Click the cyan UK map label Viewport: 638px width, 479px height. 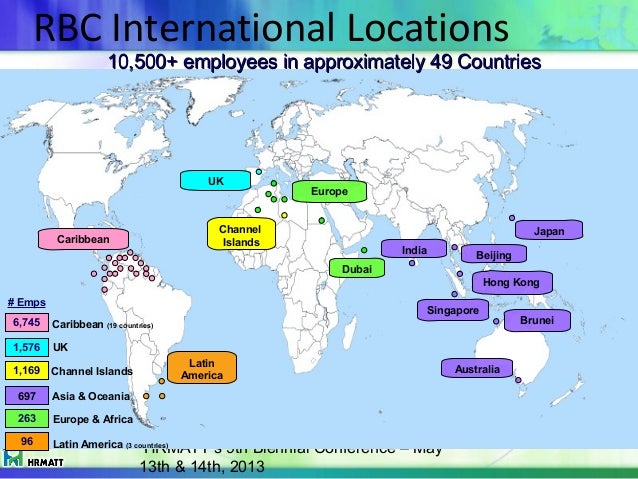click(215, 181)
